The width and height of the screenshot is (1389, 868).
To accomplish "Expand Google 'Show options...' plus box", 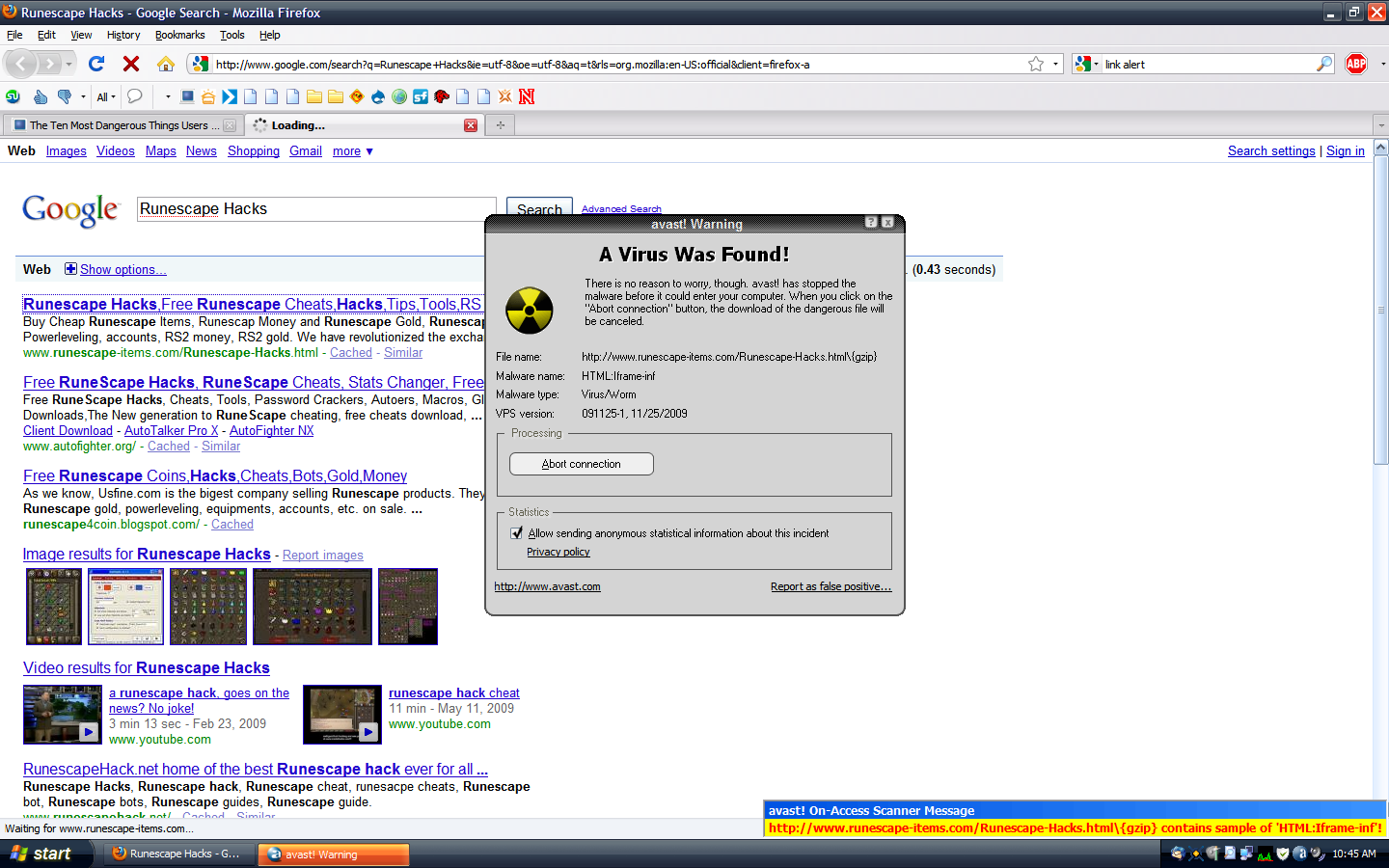I will [x=70, y=269].
